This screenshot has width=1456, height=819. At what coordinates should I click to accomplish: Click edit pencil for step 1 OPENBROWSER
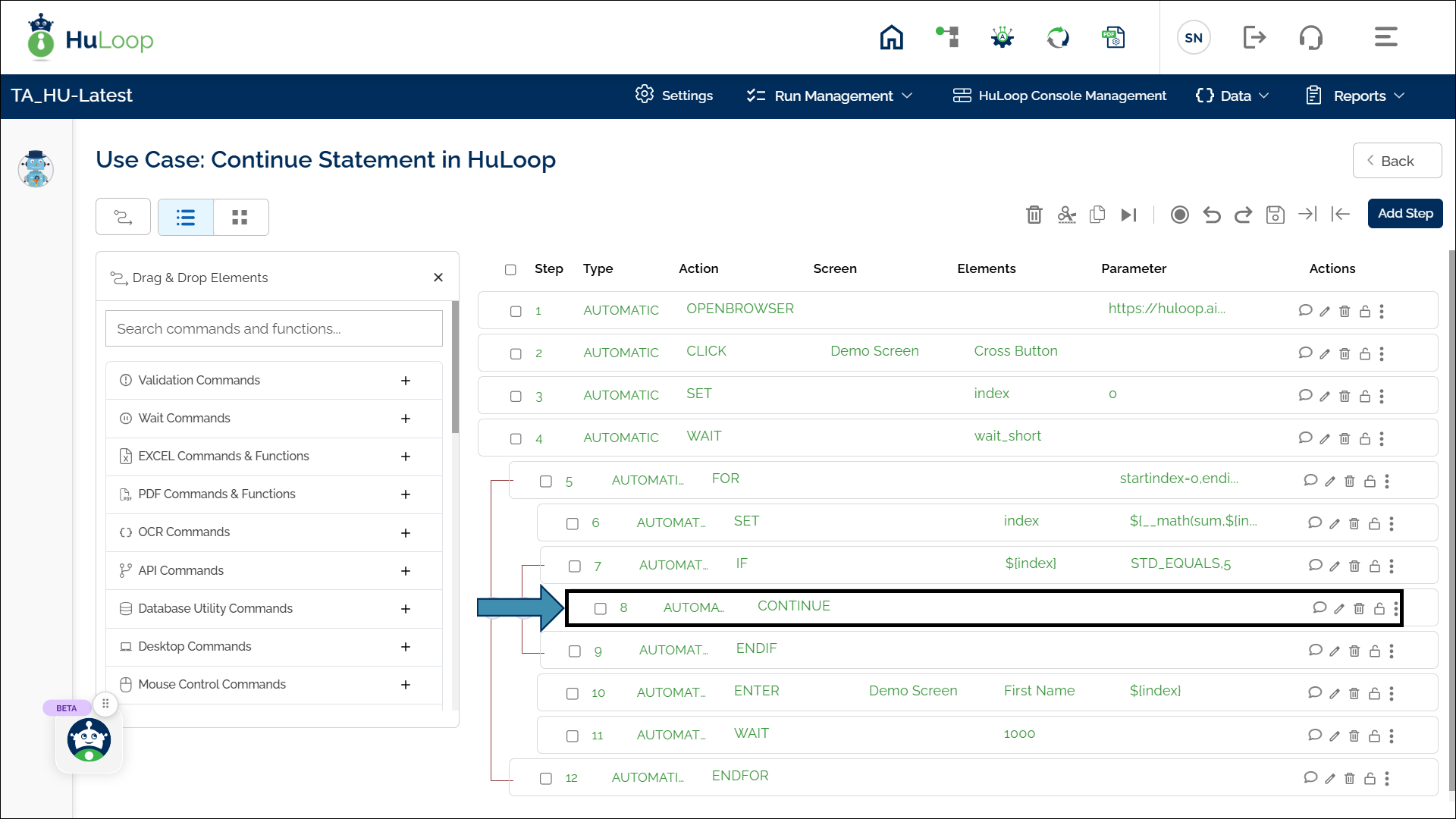(1324, 312)
